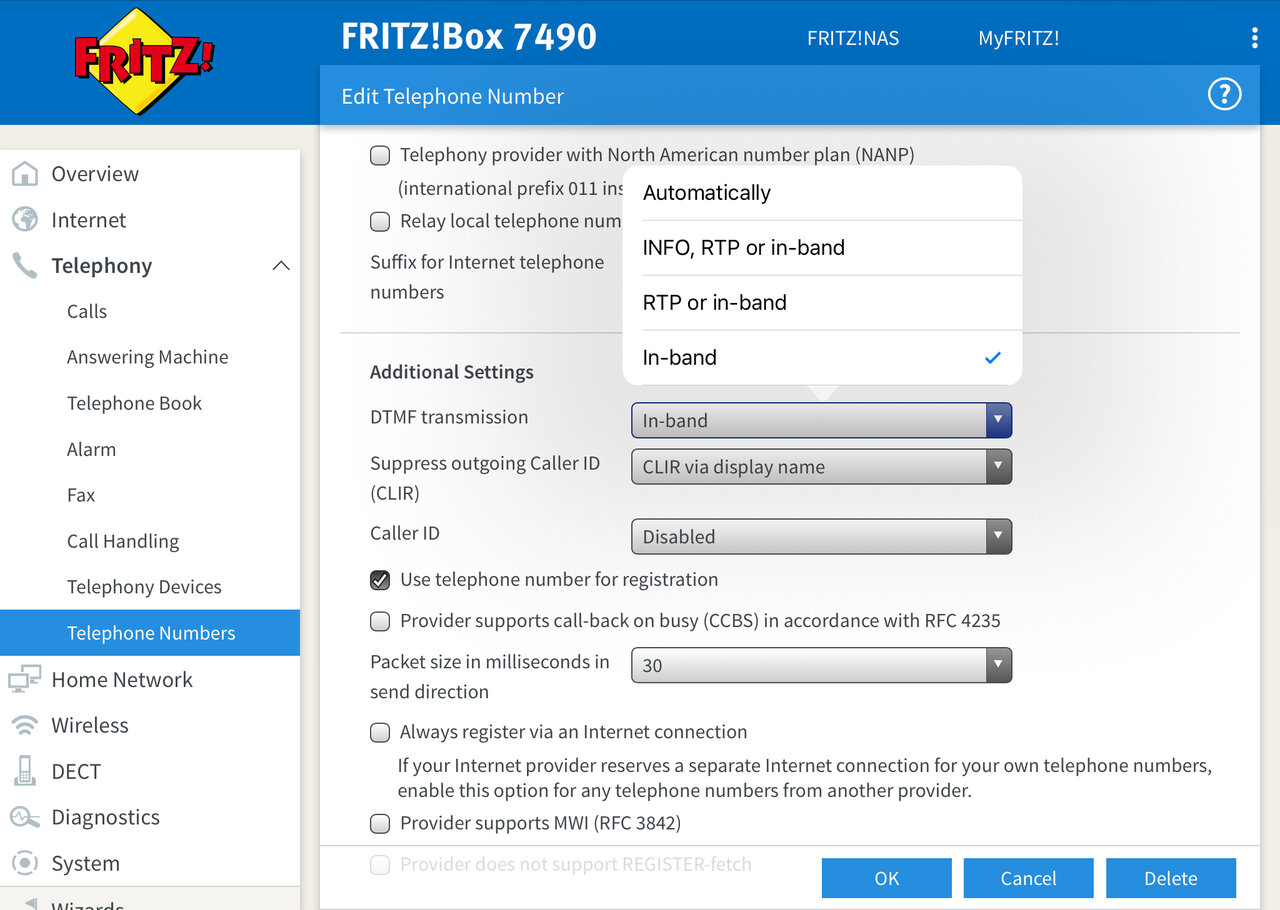
Task: Open FRITZ!NAS from the header
Action: (x=853, y=38)
